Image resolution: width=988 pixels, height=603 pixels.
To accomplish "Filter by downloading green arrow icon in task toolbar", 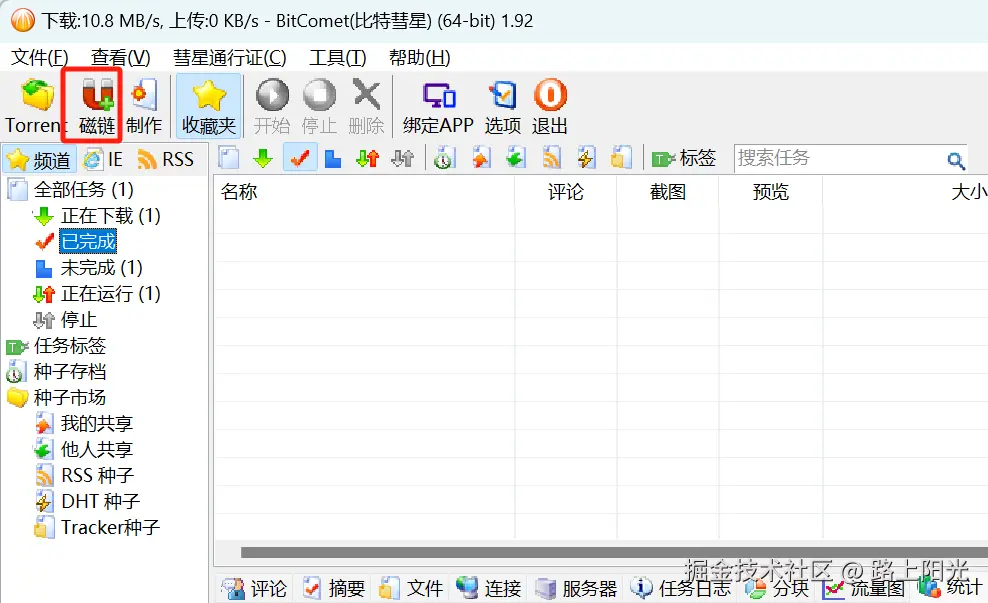I will point(263,158).
